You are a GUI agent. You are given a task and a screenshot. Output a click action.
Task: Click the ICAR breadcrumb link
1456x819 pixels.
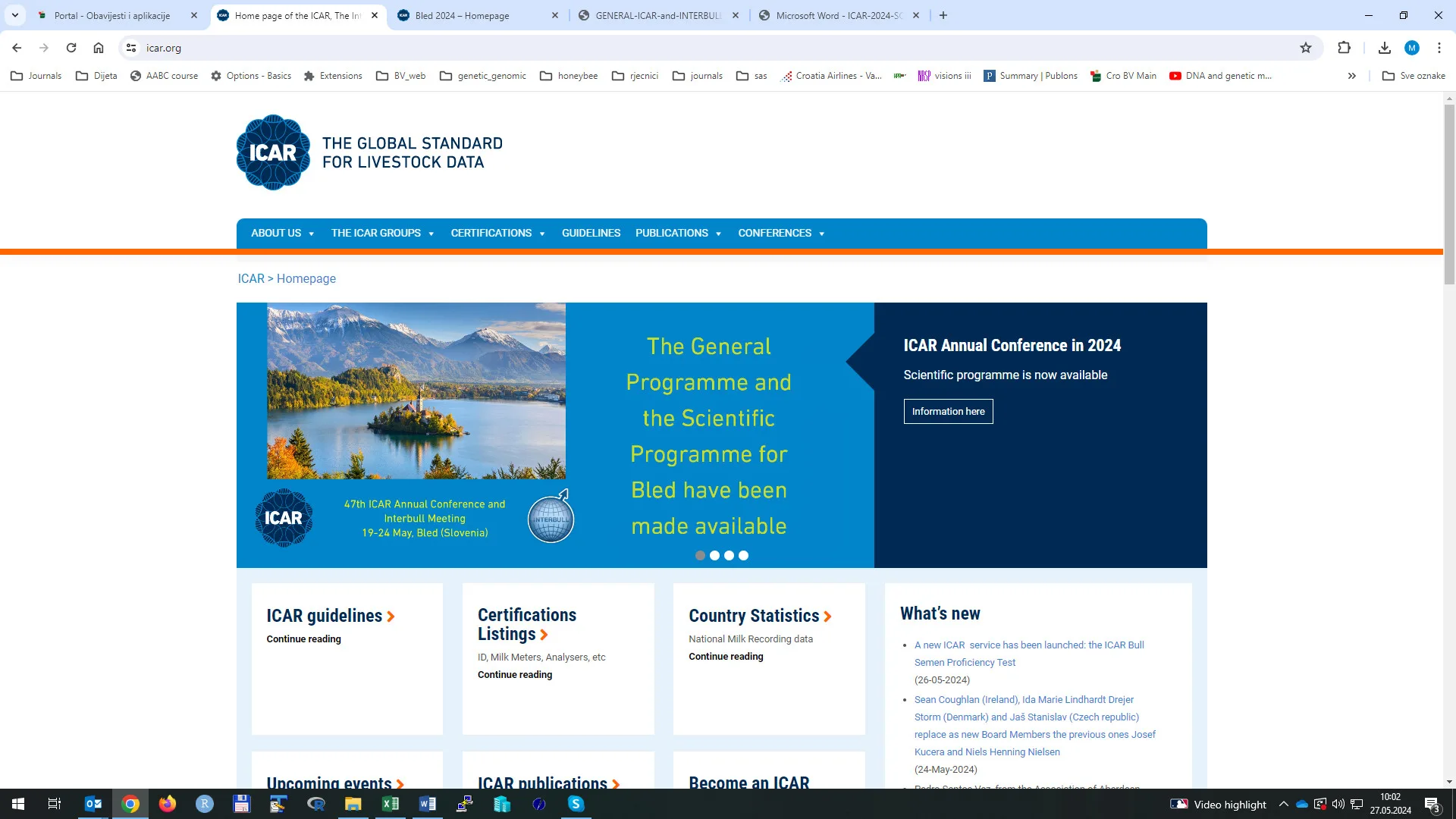point(251,278)
